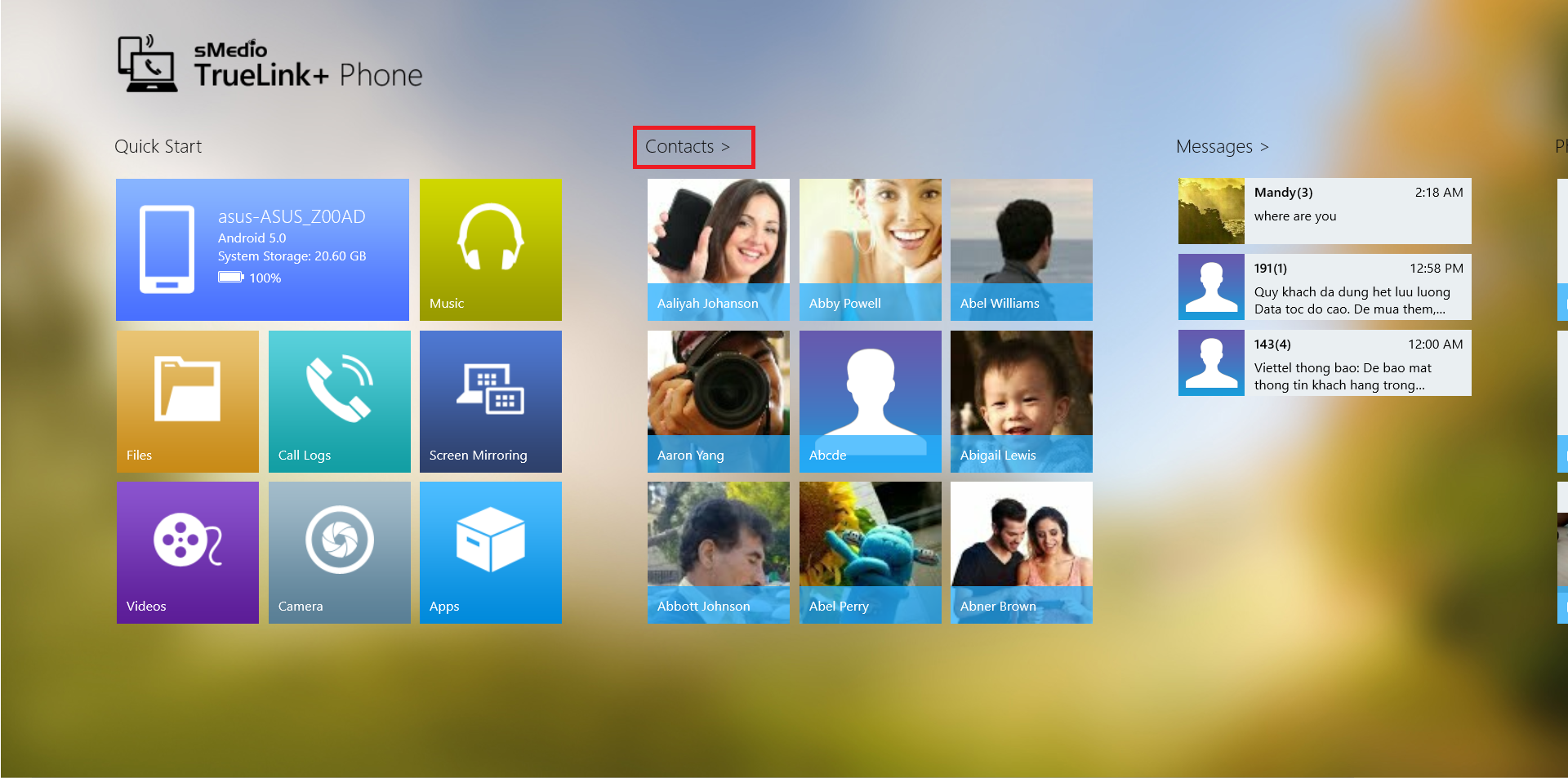This screenshot has width=1568, height=778.
Task: Open Abby Powell contact
Action: point(870,249)
